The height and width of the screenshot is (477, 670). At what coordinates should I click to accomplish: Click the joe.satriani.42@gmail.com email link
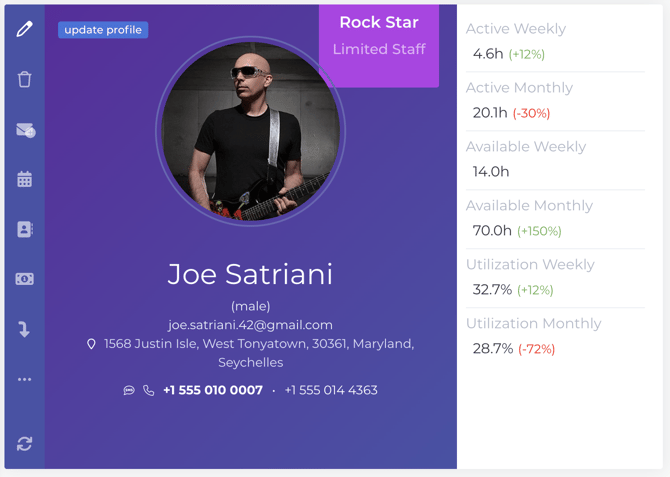(250, 325)
